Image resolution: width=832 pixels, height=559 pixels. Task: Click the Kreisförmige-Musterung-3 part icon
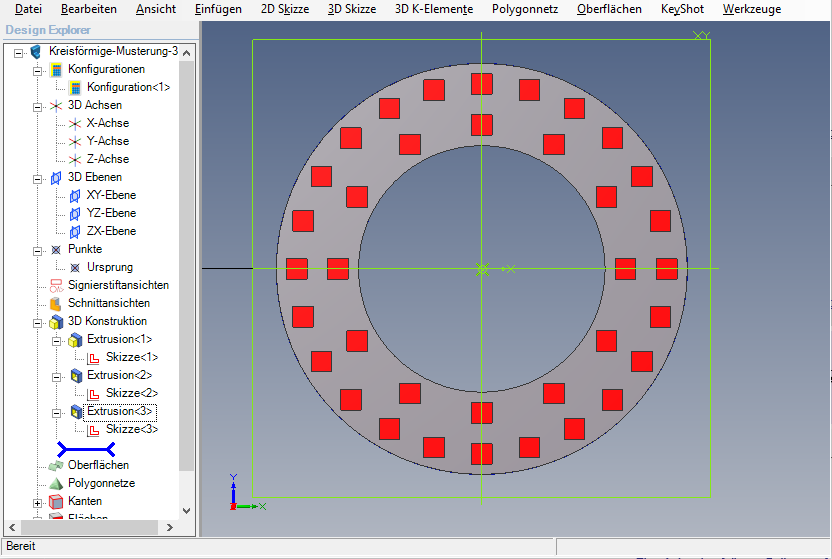[x=36, y=51]
